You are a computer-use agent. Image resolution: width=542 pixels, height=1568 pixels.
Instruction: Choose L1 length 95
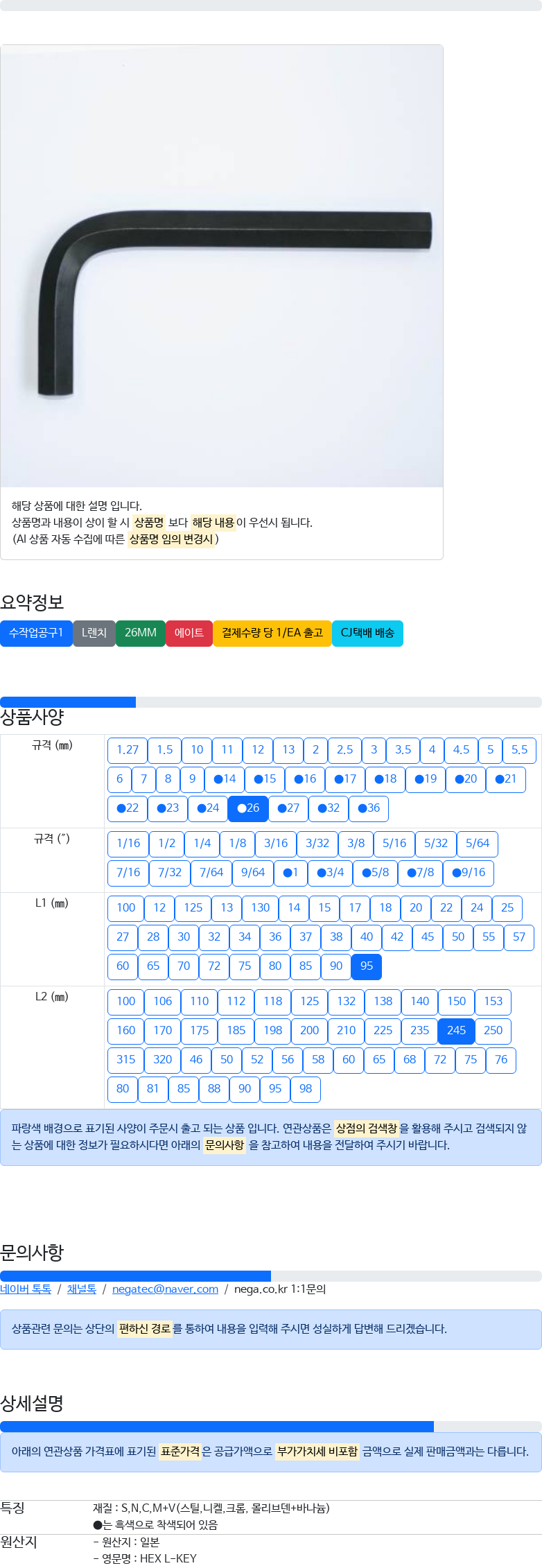(367, 966)
